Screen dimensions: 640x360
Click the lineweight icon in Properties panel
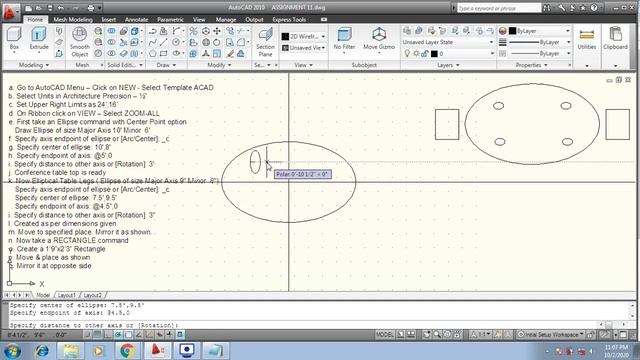coord(503,42)
